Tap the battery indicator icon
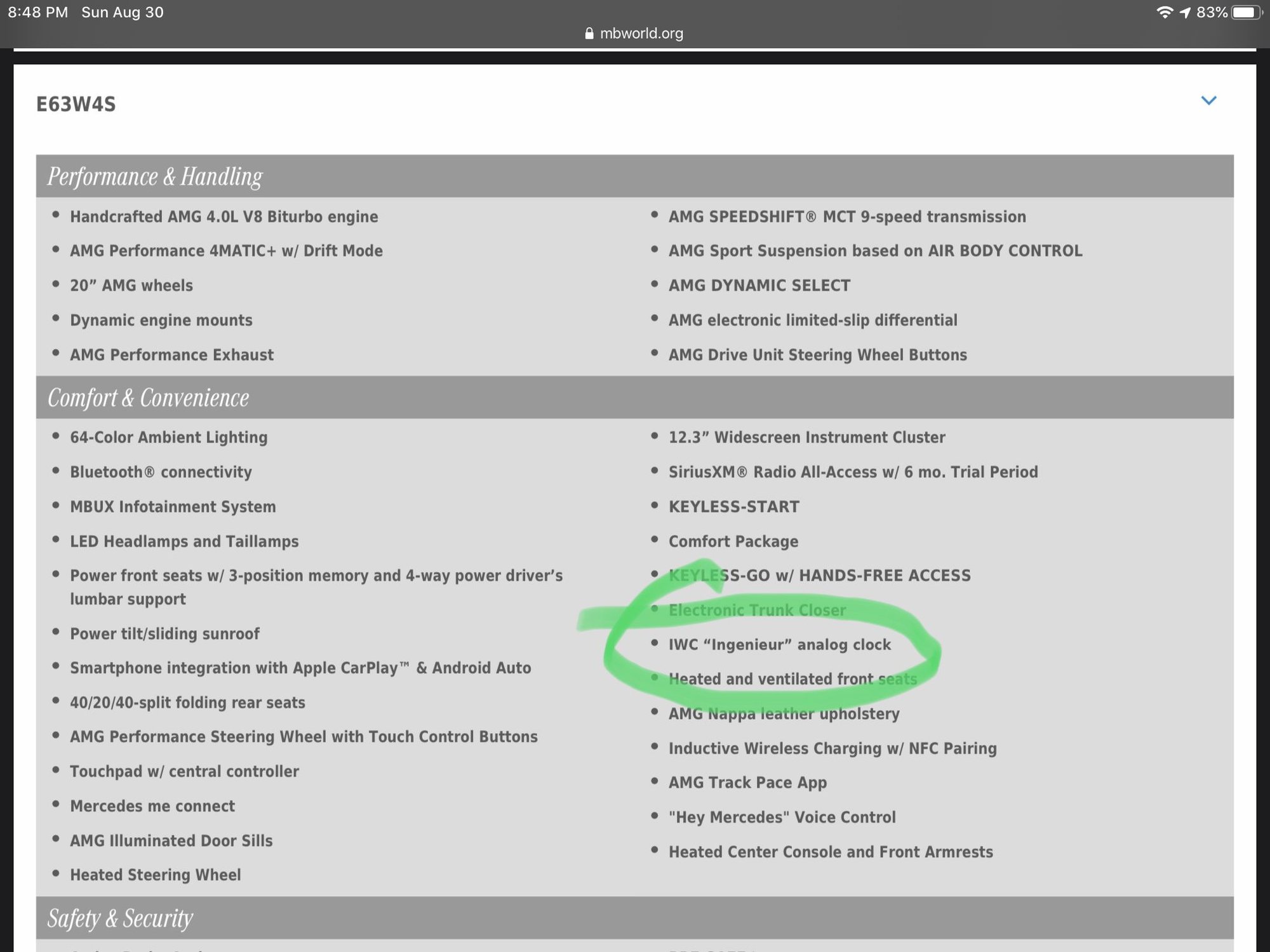1270x952 pixels. point(1245,12)
